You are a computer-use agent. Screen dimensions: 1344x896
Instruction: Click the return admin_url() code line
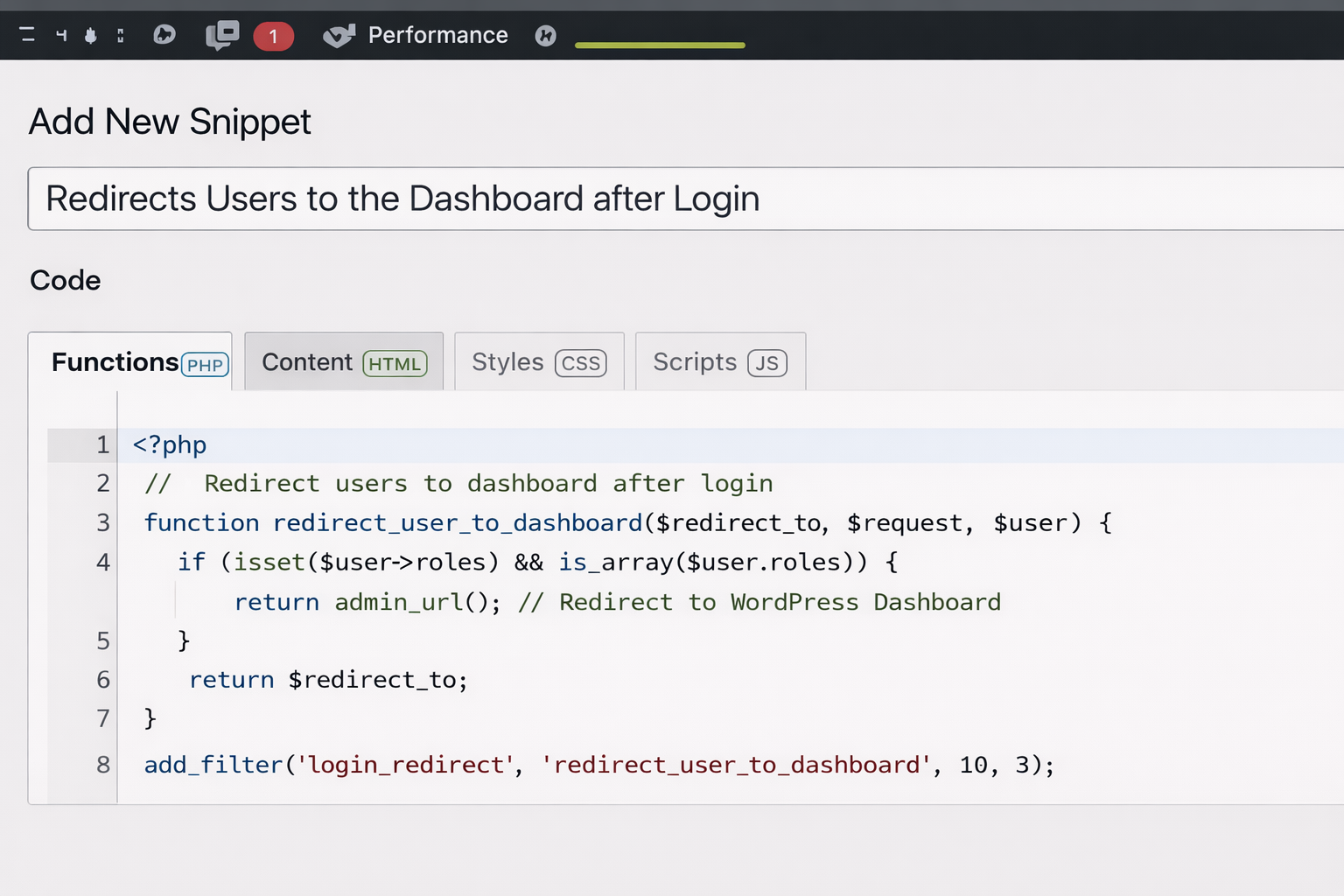tap(617, 602)
